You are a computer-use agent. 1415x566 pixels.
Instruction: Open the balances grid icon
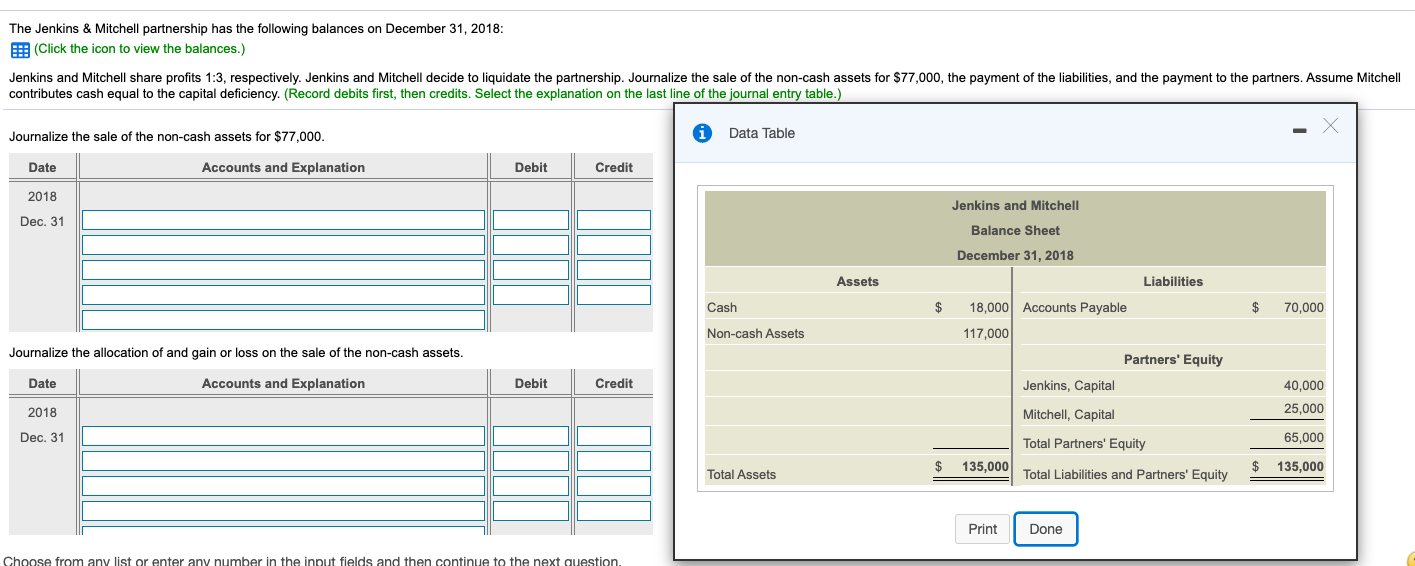[x=19, y=49]
